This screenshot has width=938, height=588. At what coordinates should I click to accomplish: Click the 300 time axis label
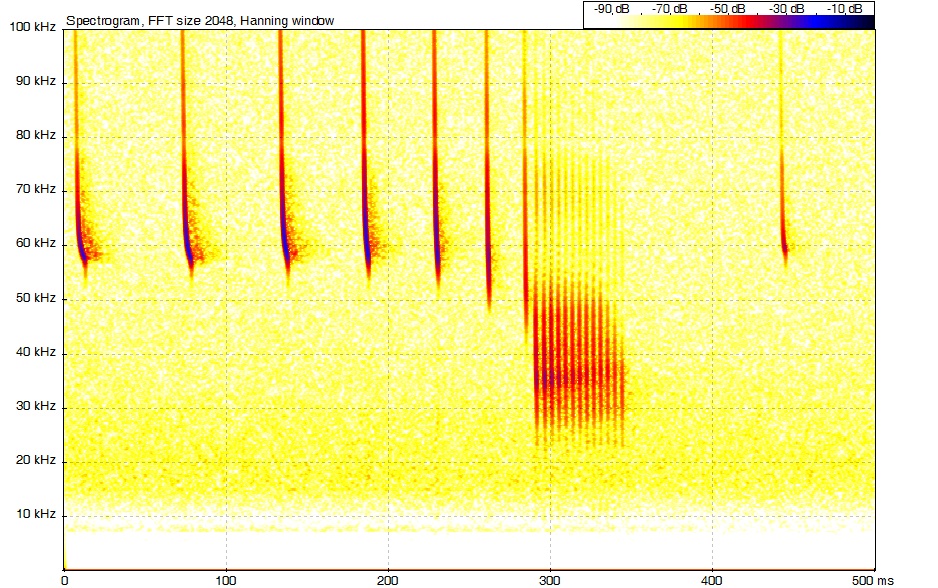click(550, 580)
